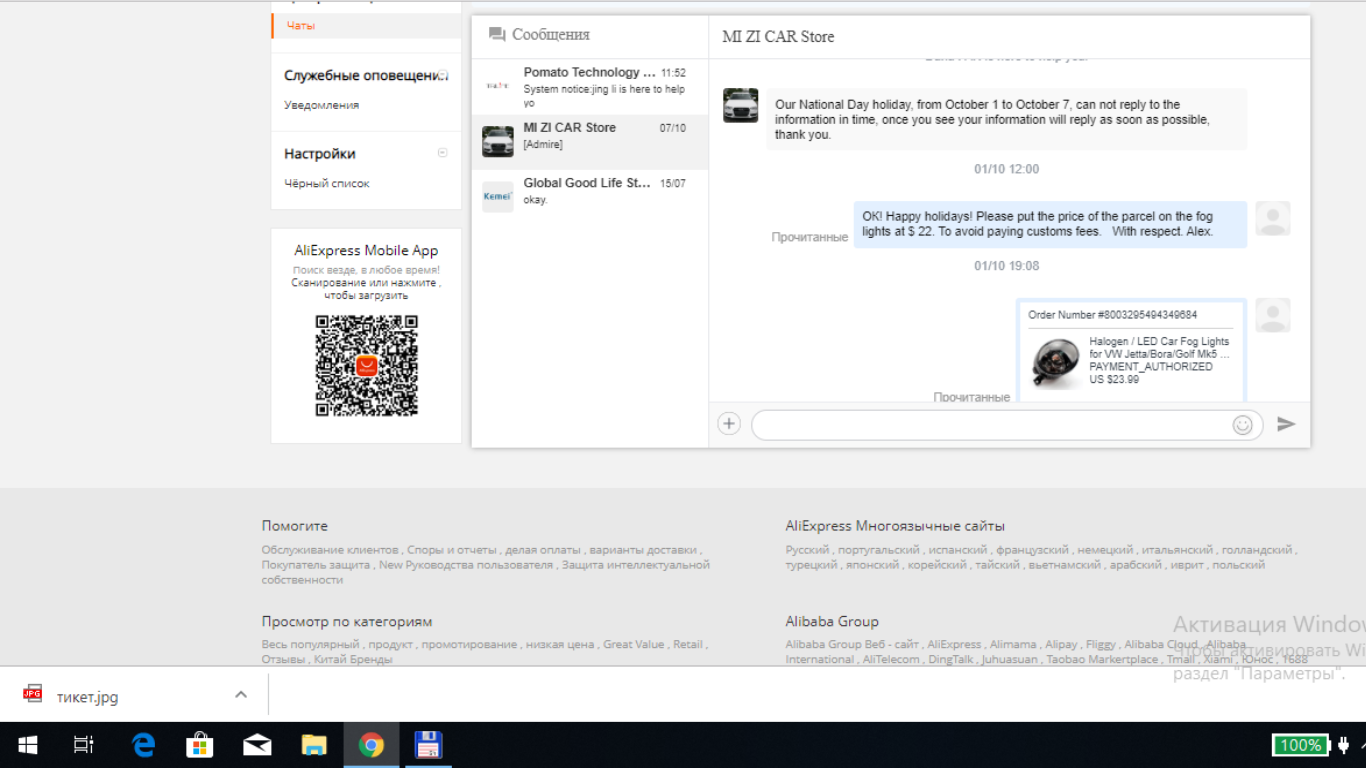Open the emoji smiley picker
The image size is (1366, 768).
pos(1242,425)
